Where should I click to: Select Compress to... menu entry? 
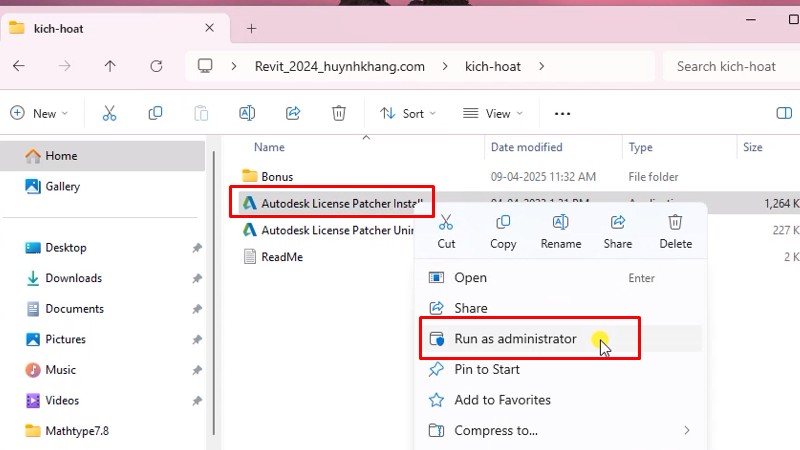[x=560, y=431]
